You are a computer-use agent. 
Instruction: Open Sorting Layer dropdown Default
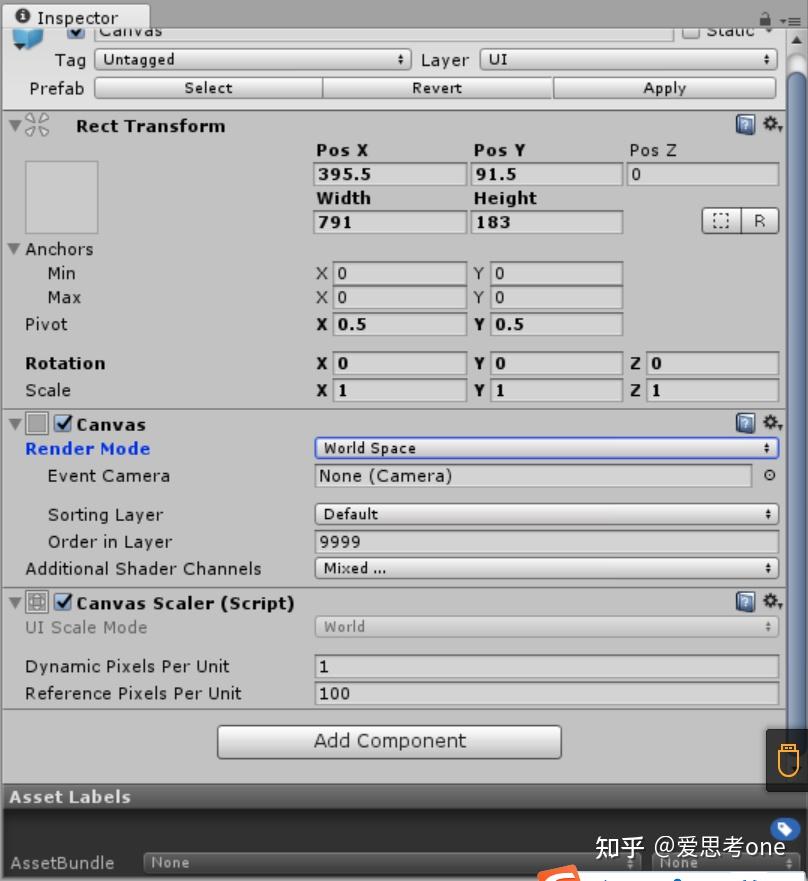pos(546,514)
